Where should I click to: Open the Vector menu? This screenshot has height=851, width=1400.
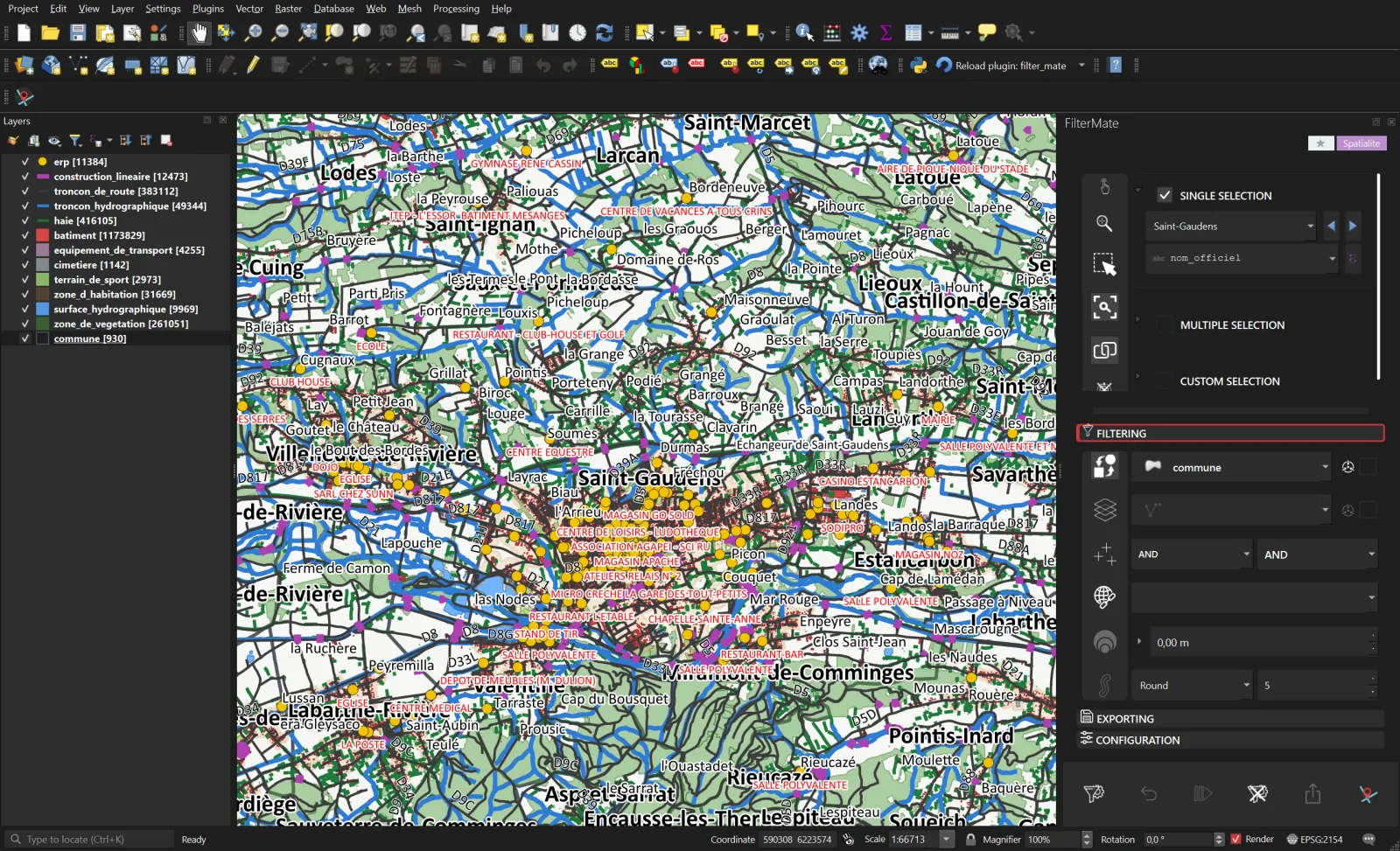point(249,9)
